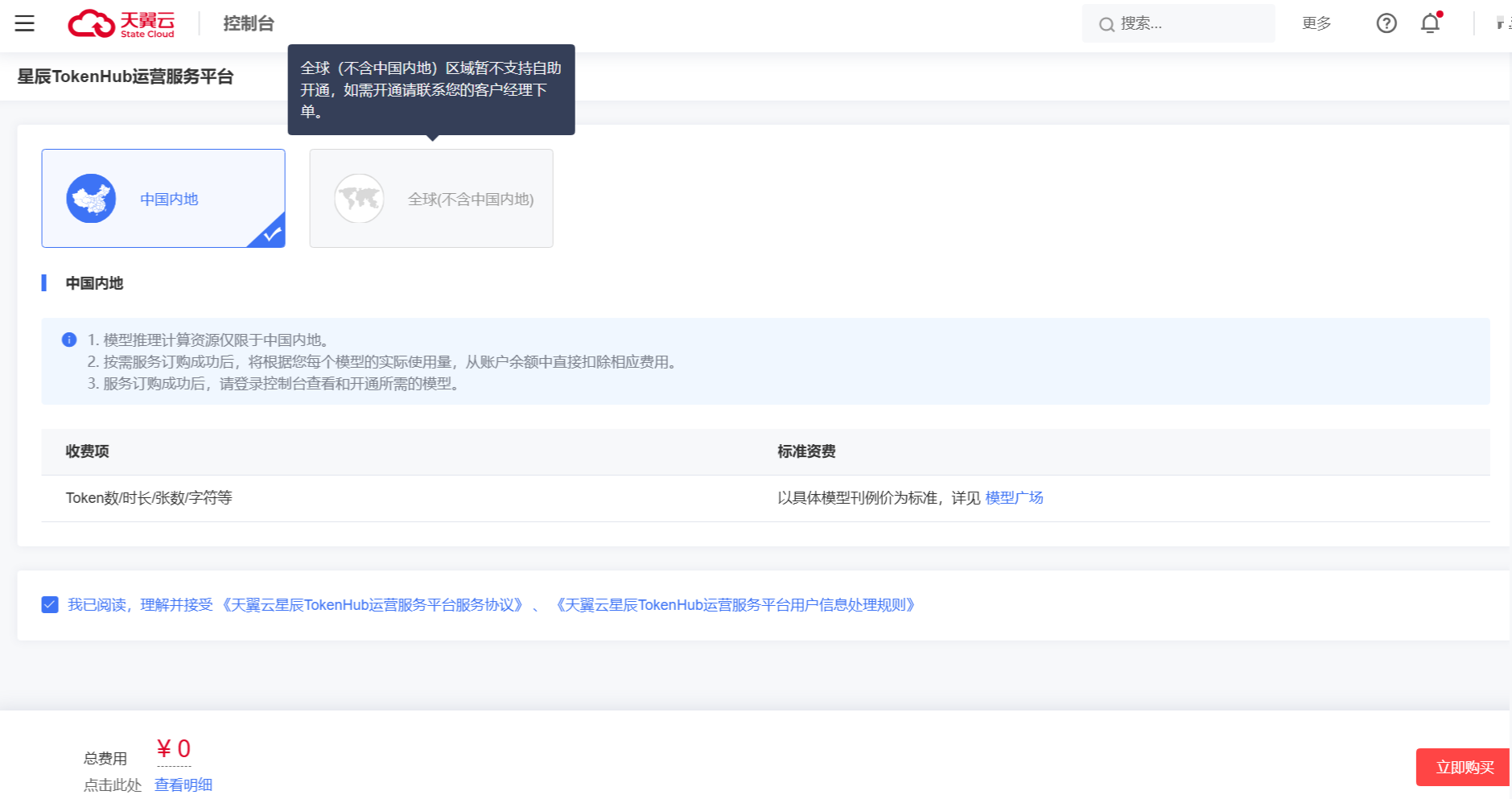Open 用户信息处理规则 agreement link
Viewport: 1512px width, 799px height.
click(x=735, y=605)
